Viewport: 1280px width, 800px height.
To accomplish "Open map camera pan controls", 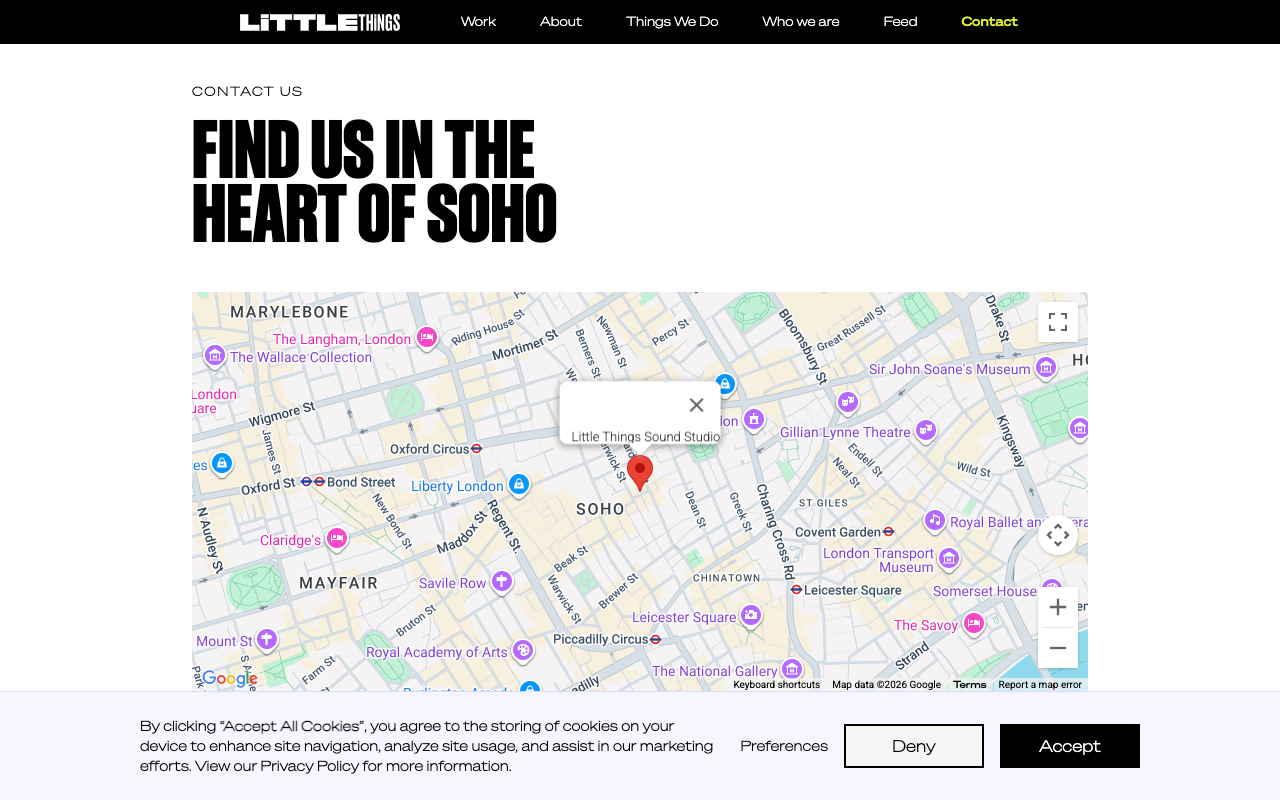I will (1057, 535).
